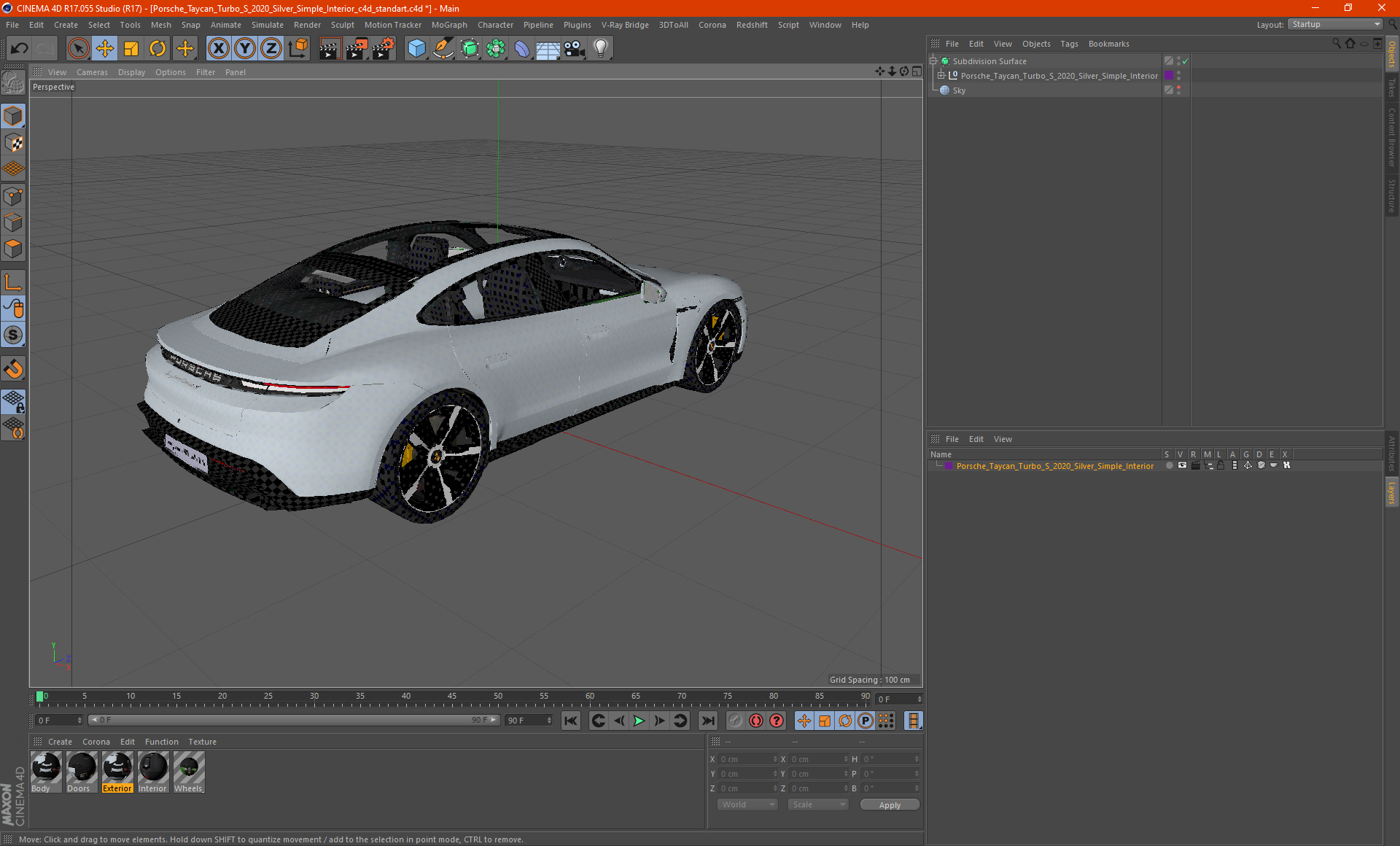Open viewport Cameras menu
Viewport: 1400px width, 846px height.
coord(92,72)
